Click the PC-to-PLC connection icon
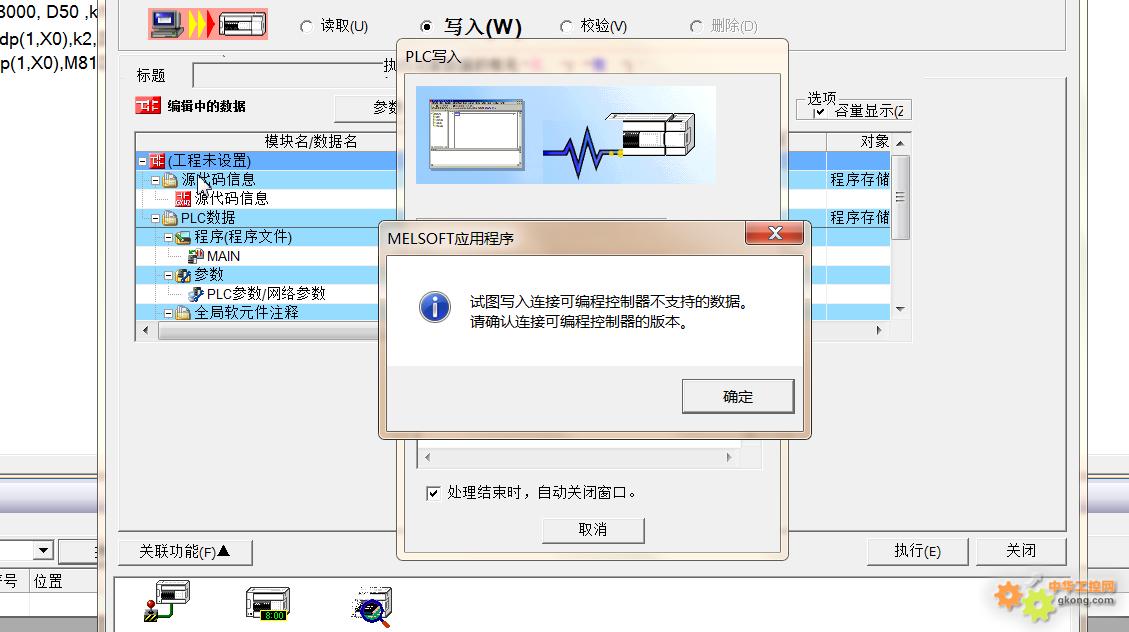This screenshot has height=632, width=1129. [x=208, y=24]
